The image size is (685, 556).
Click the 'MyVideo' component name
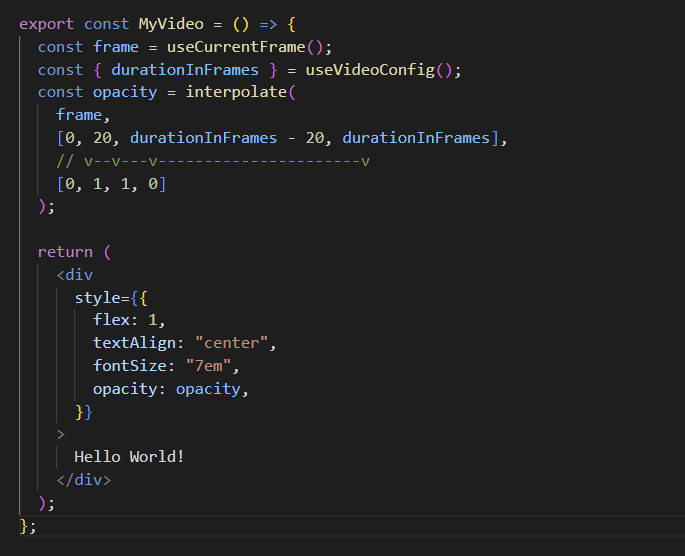pyautogui.click(x=171, y=24)
